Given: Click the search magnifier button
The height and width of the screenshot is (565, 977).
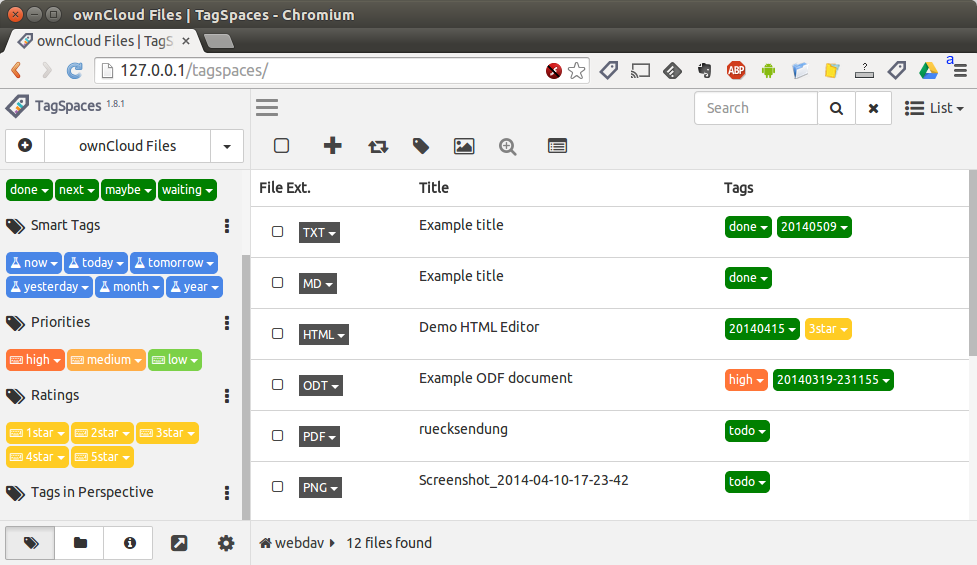Looking at the screenshot, I should pyautogui.click(x=836, y=108).
